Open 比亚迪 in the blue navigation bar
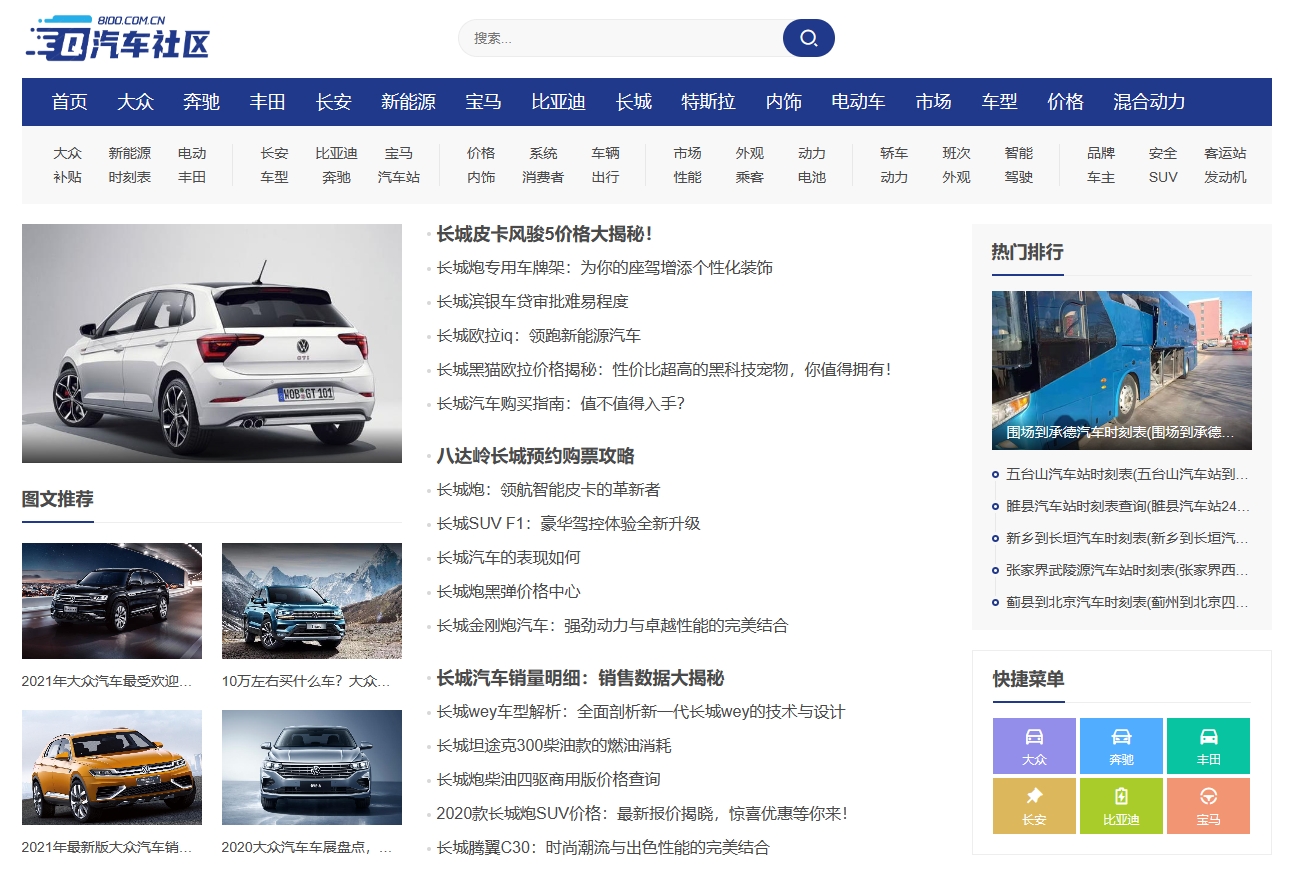Image resolution: width=1304 pixels, height=884 pixels. (x=558, y=102)
